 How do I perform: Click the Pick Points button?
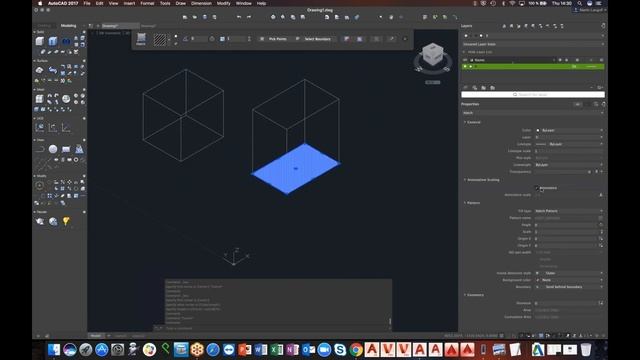273,39
